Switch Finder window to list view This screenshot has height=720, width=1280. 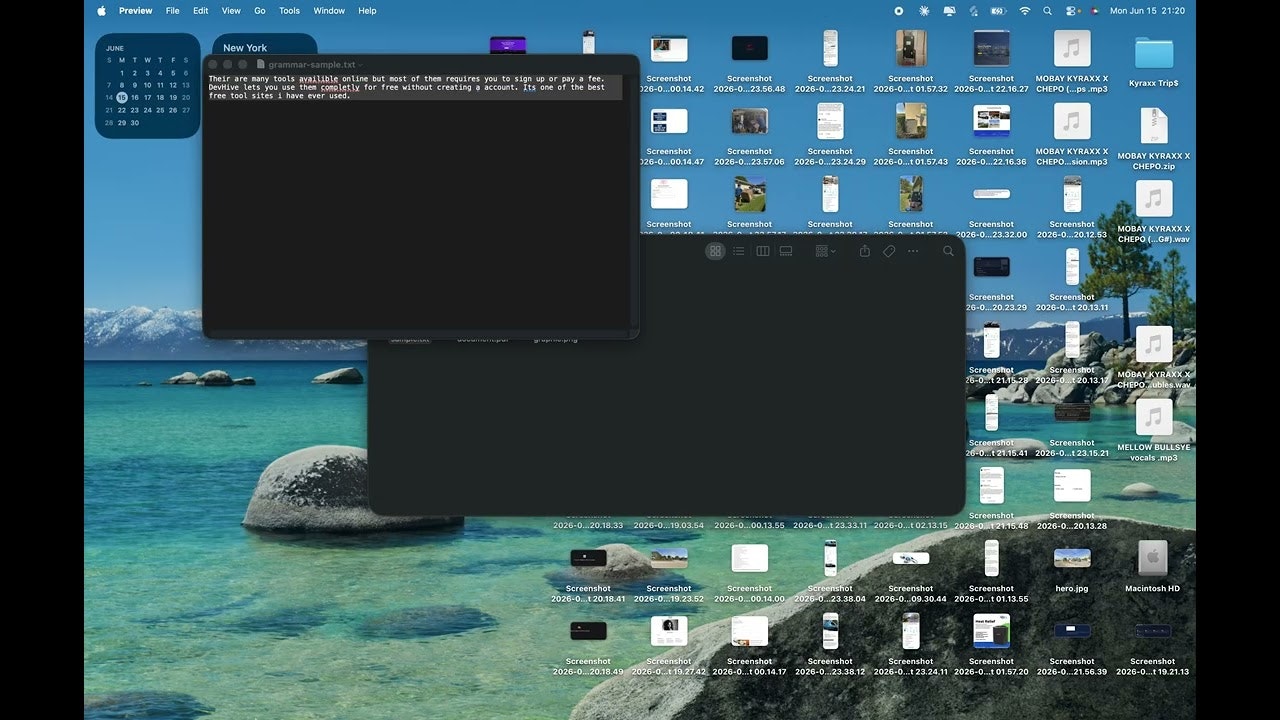point(739,251)
